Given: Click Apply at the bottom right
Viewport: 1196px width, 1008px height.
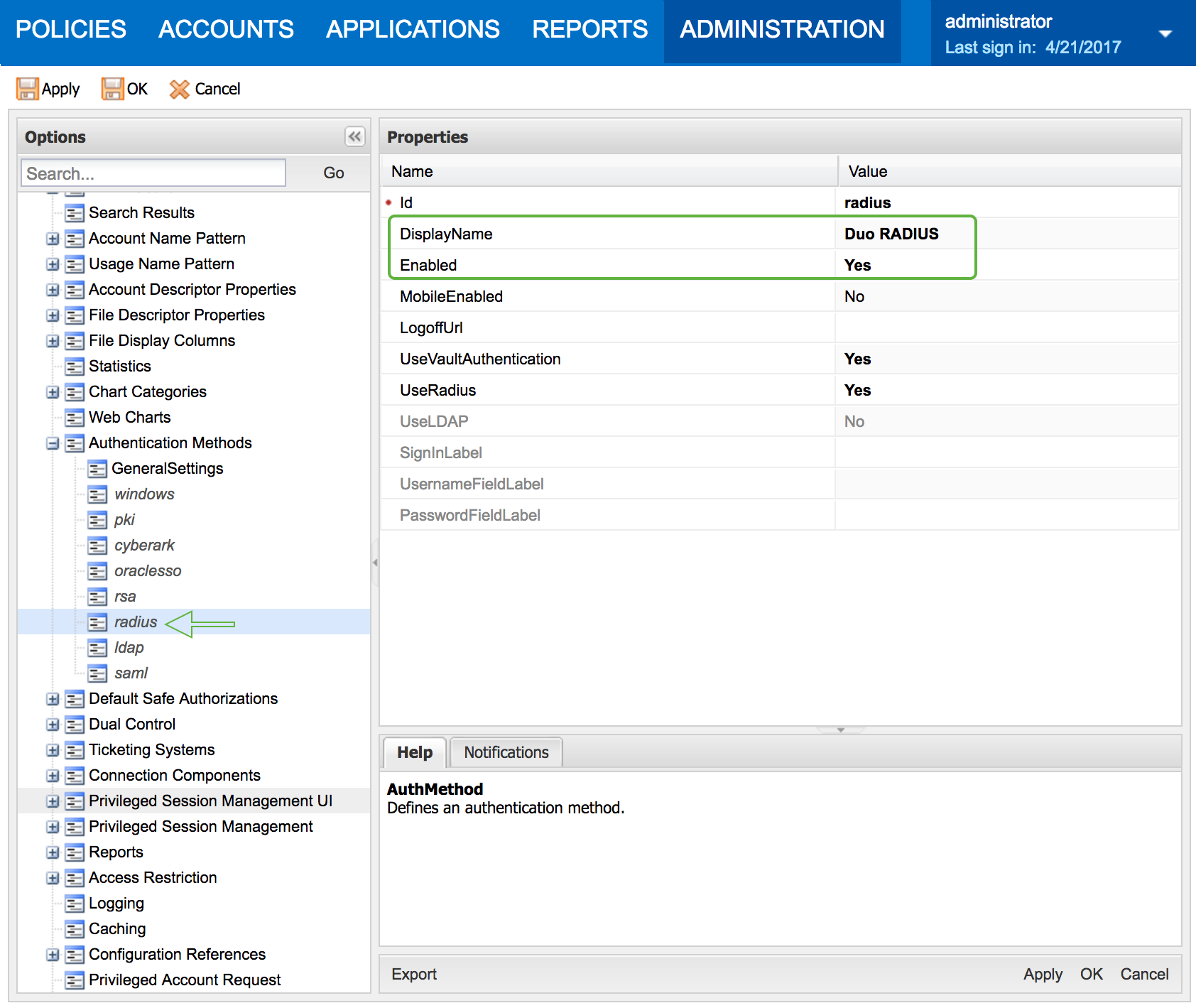Looking at the screenshot, I should pyautogui.click(x=1042, y=974).
